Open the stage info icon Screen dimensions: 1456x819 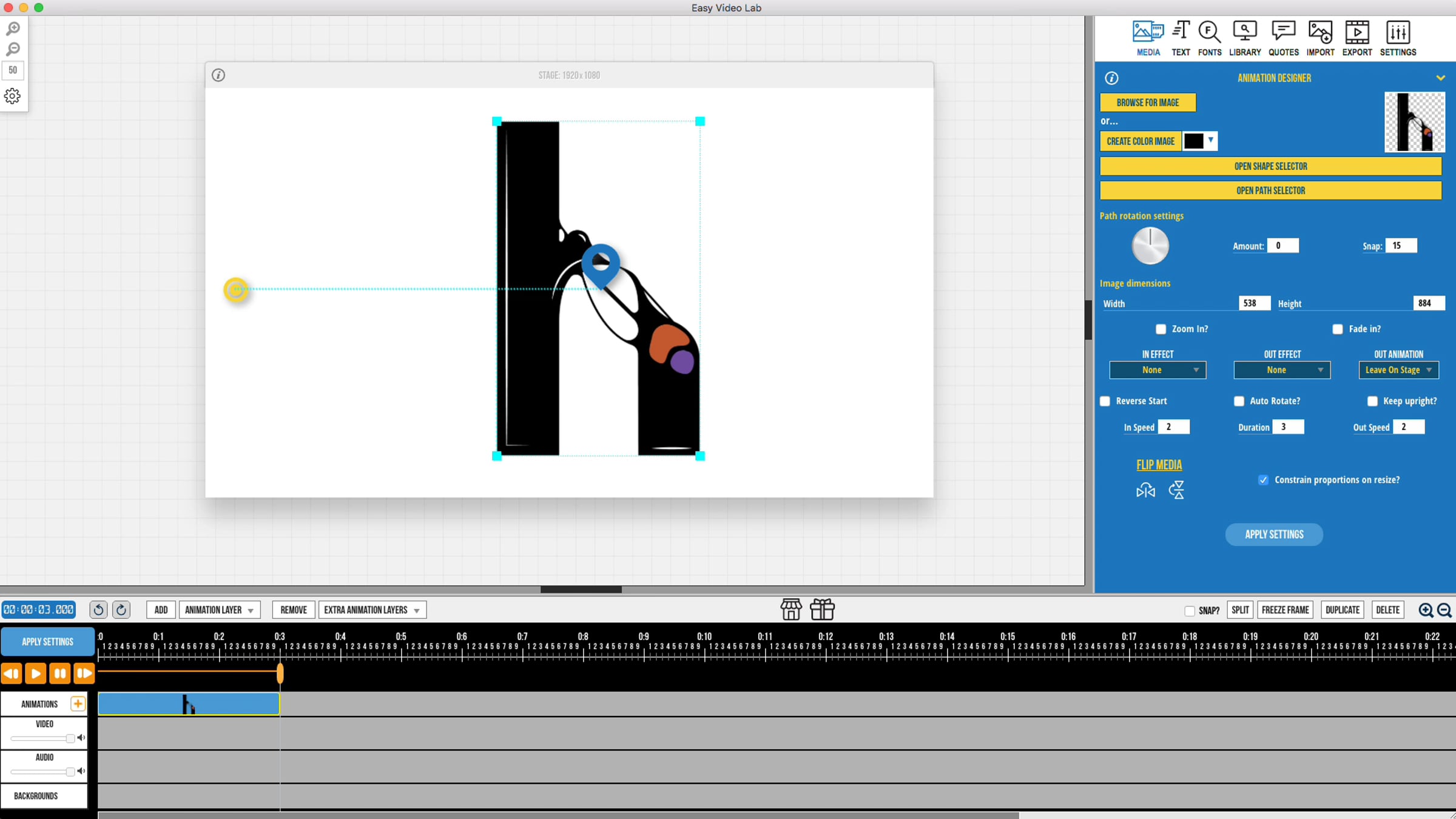point(218,75)
